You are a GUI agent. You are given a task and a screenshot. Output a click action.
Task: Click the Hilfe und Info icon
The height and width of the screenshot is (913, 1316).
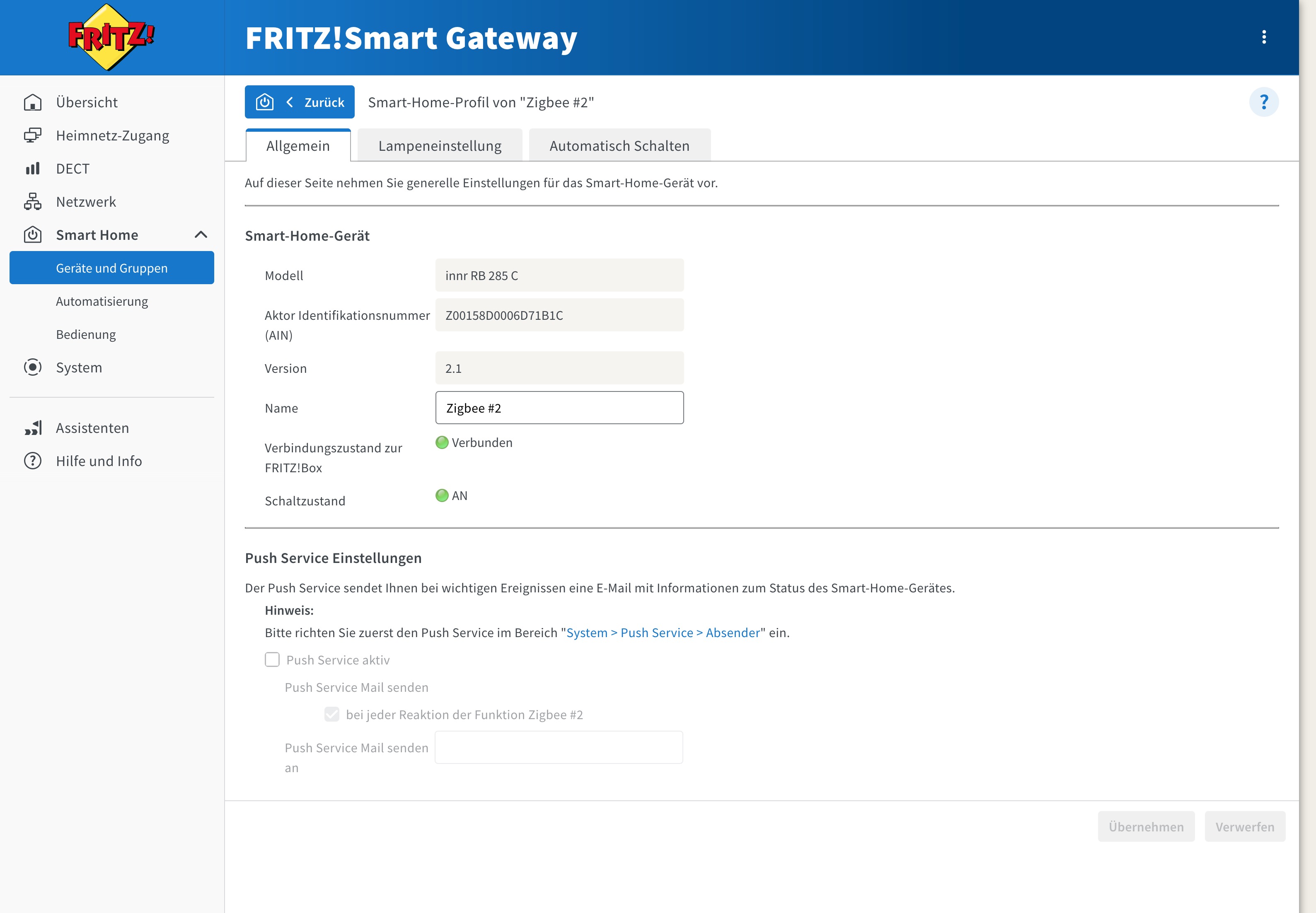(x=33, y=461)
